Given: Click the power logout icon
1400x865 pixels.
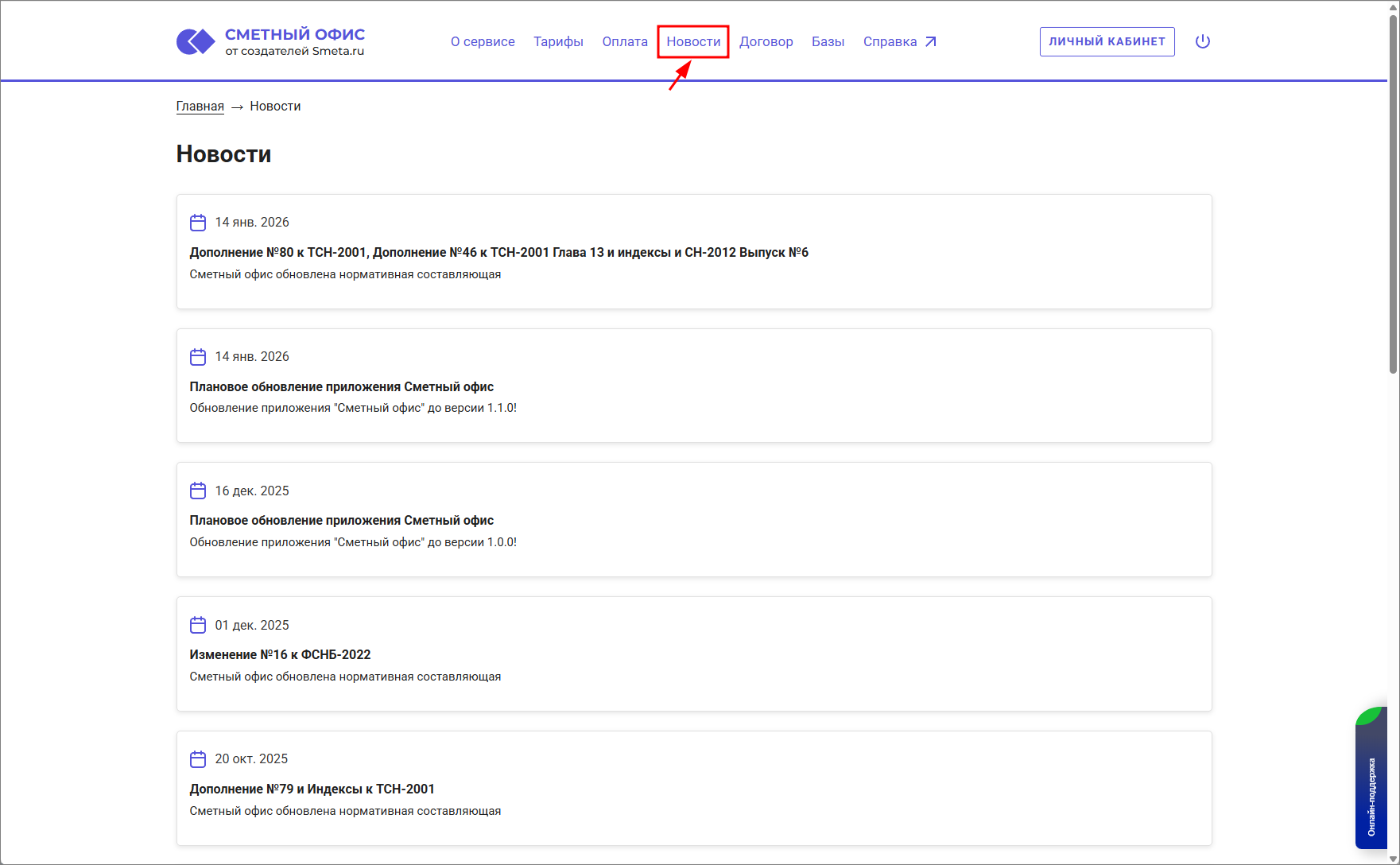Looking at the screenshot, I should [1202, 41].
